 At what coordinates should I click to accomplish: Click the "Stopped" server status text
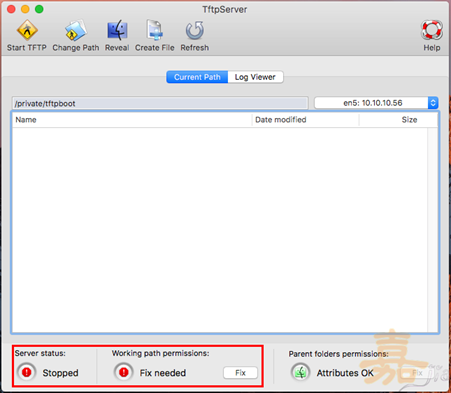(60, 373)
